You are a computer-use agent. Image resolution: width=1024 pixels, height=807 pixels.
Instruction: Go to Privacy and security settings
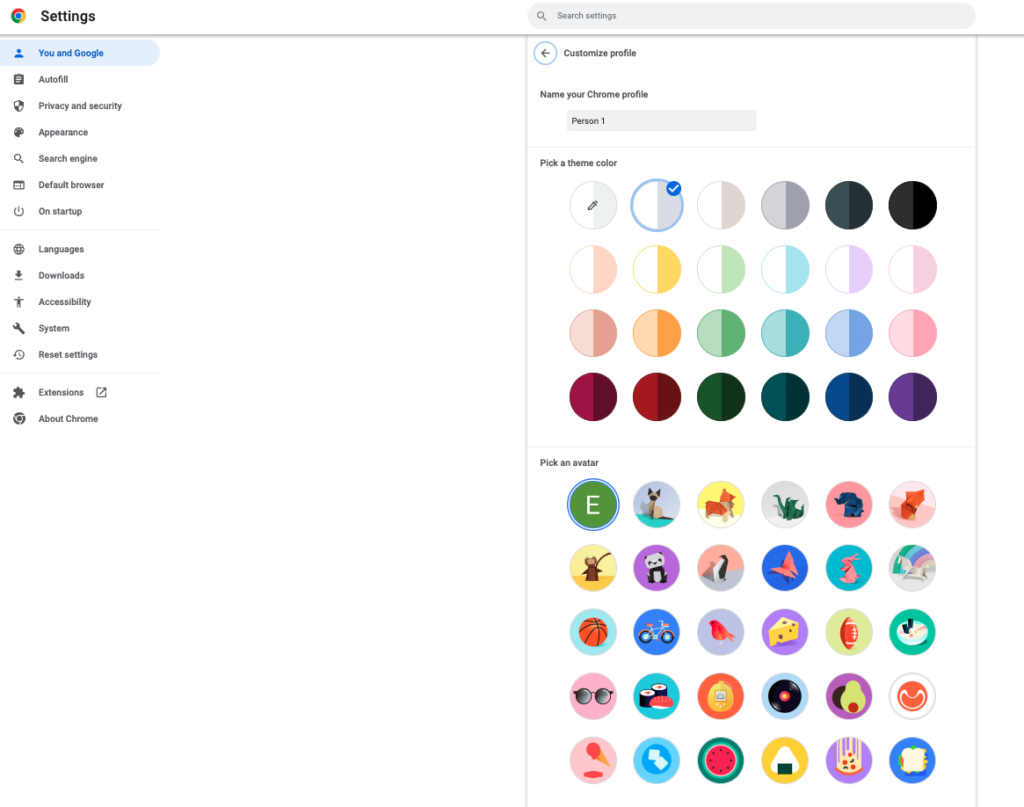coord(80,106)
